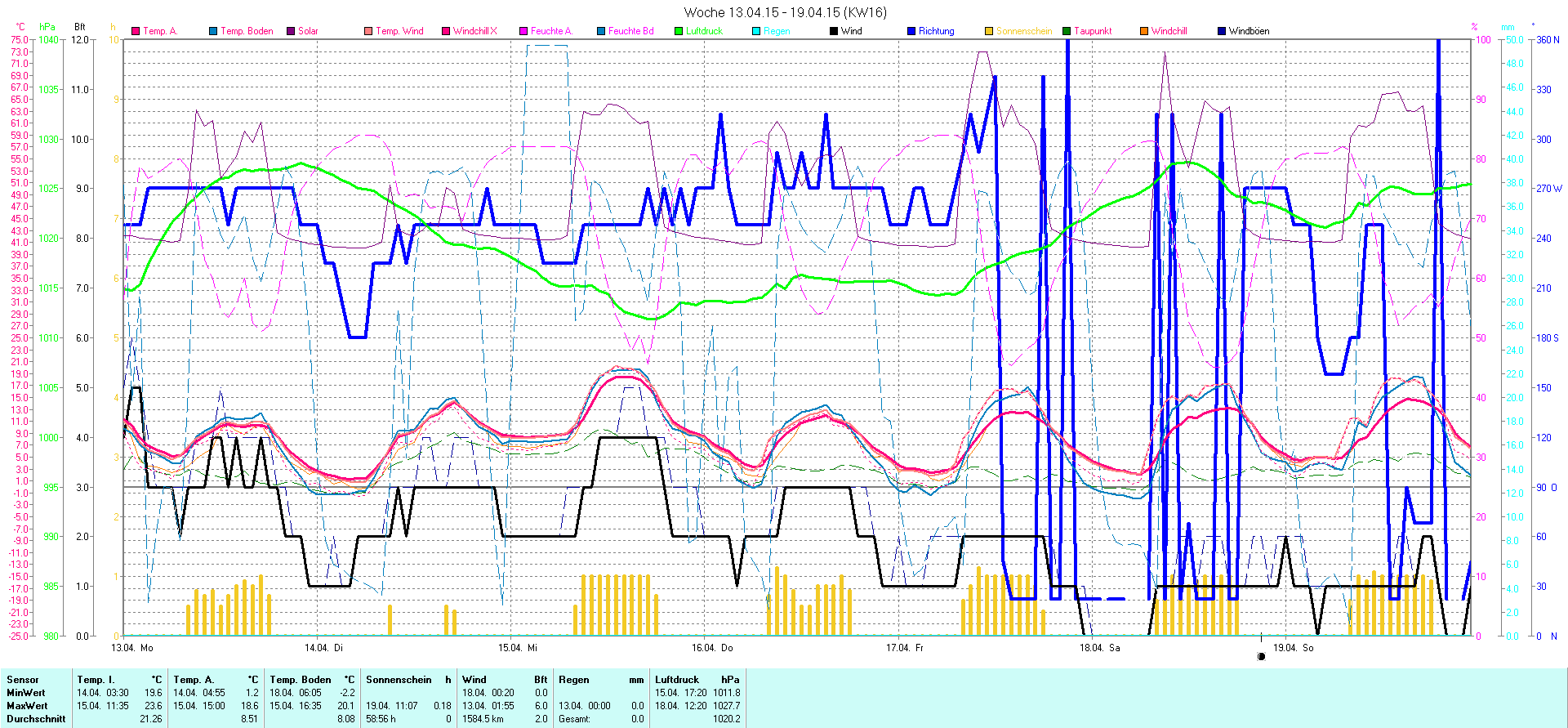Click the 18.04. Sa date label
Viewport: 1568px width, 728px height.
pos(1099,648)
